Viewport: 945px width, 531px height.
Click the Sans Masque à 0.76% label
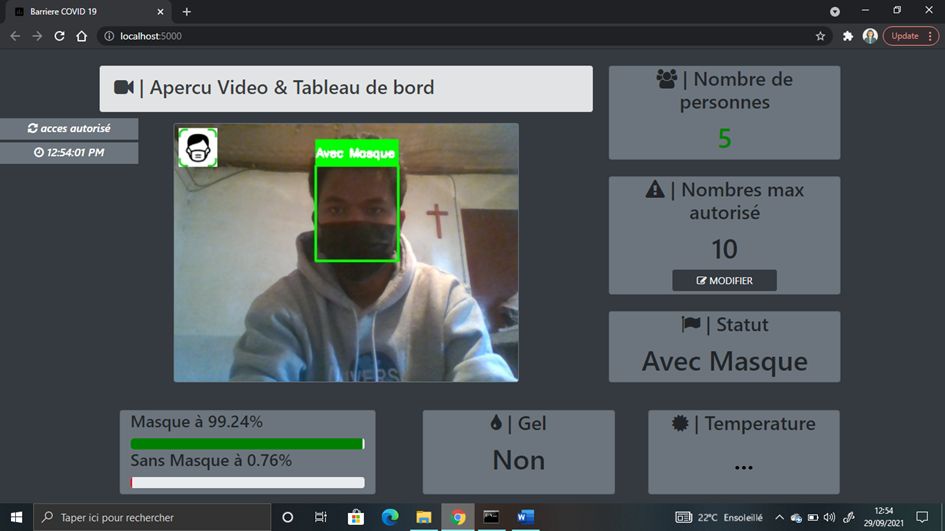(x=211, y=460)
